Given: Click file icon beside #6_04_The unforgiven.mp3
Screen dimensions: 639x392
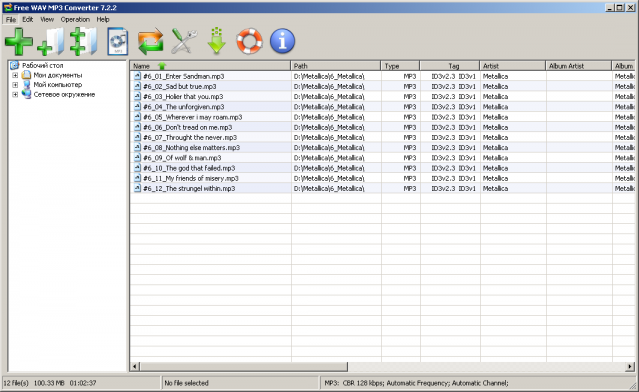Looking at the screenshot, I should tap(137, 107).
